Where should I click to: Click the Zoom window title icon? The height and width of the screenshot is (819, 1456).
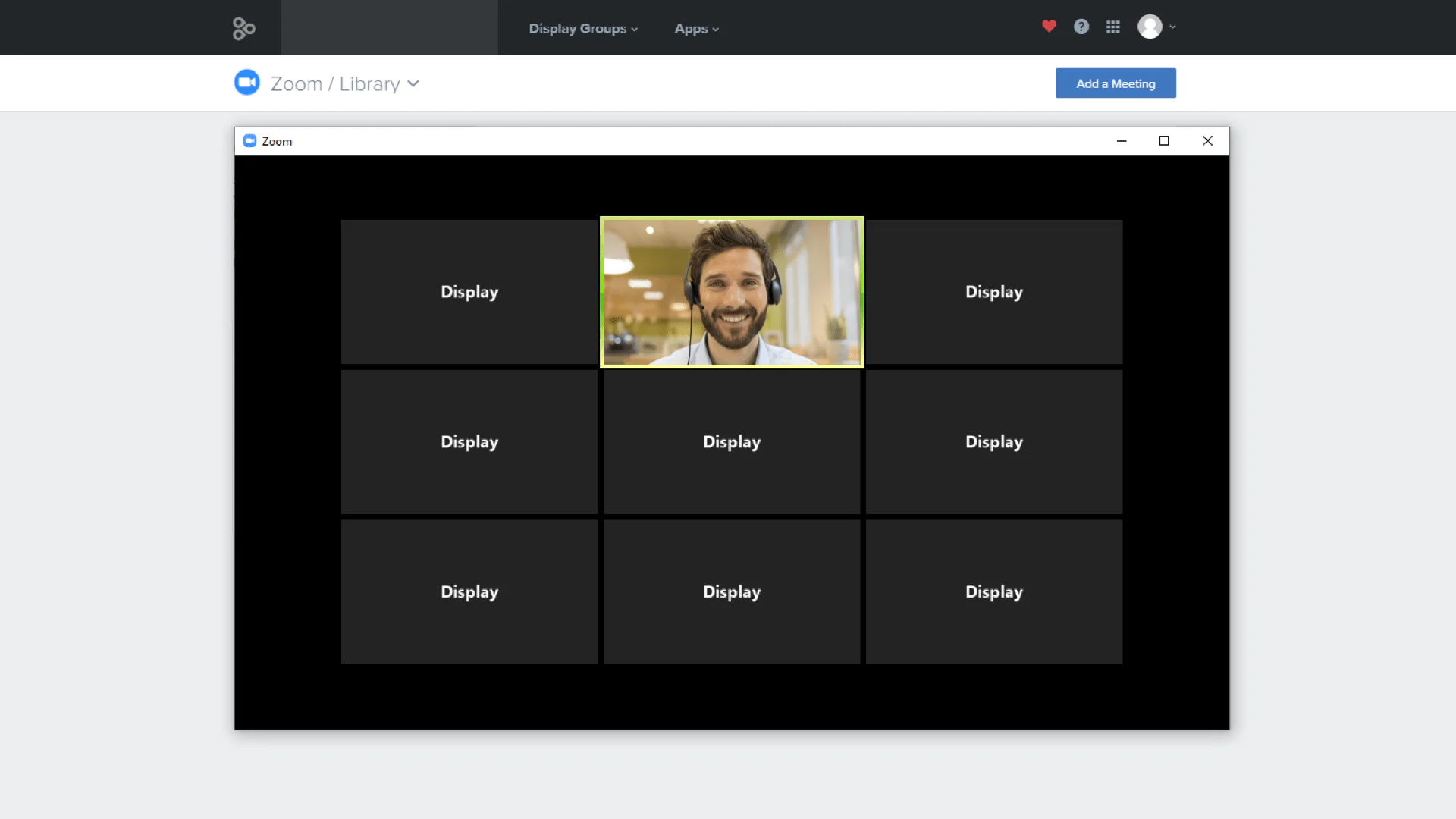point(249,141)
